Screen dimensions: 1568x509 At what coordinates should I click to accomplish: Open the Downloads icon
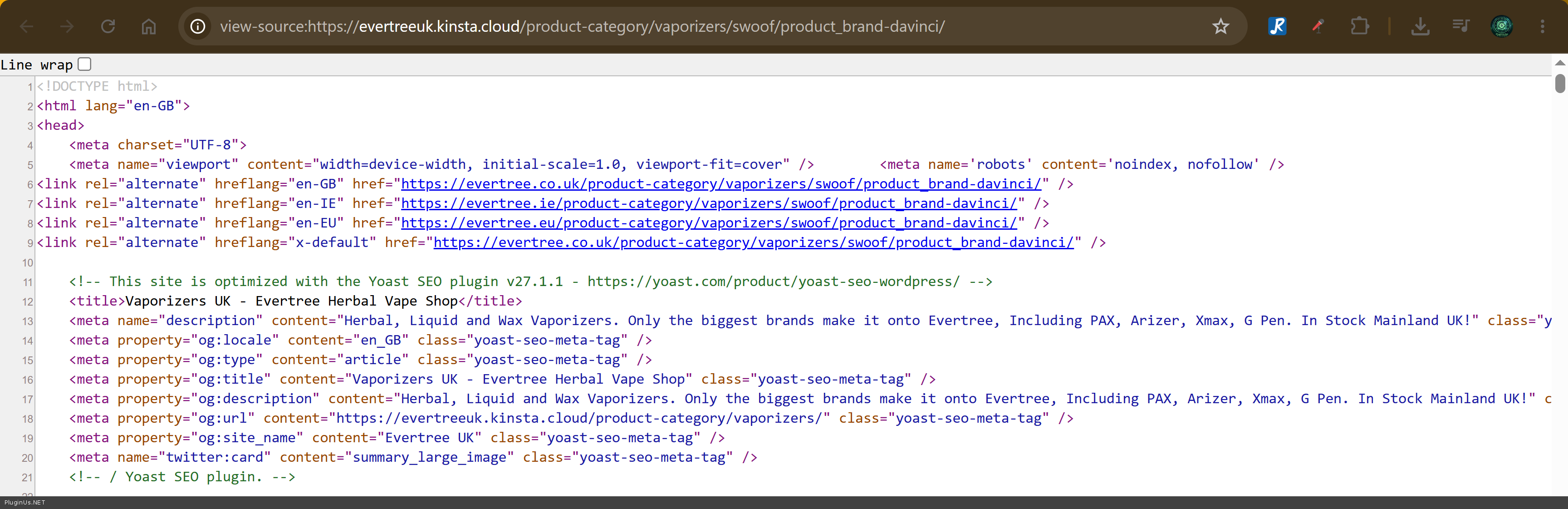click(x=1420, y=26)
